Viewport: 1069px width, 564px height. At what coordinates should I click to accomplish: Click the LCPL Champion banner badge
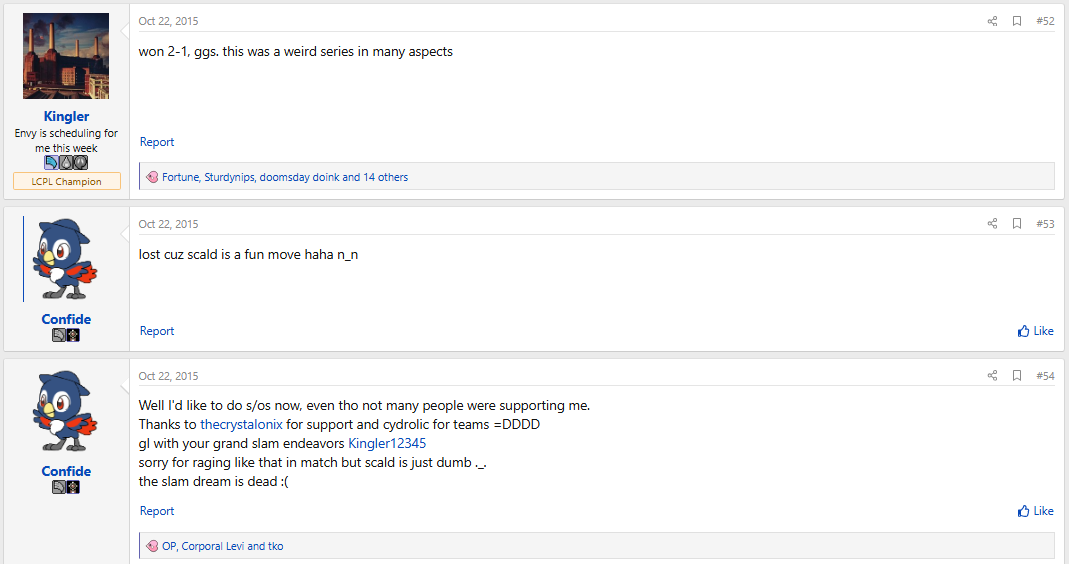pyautogui.click(x=66, y=181)
